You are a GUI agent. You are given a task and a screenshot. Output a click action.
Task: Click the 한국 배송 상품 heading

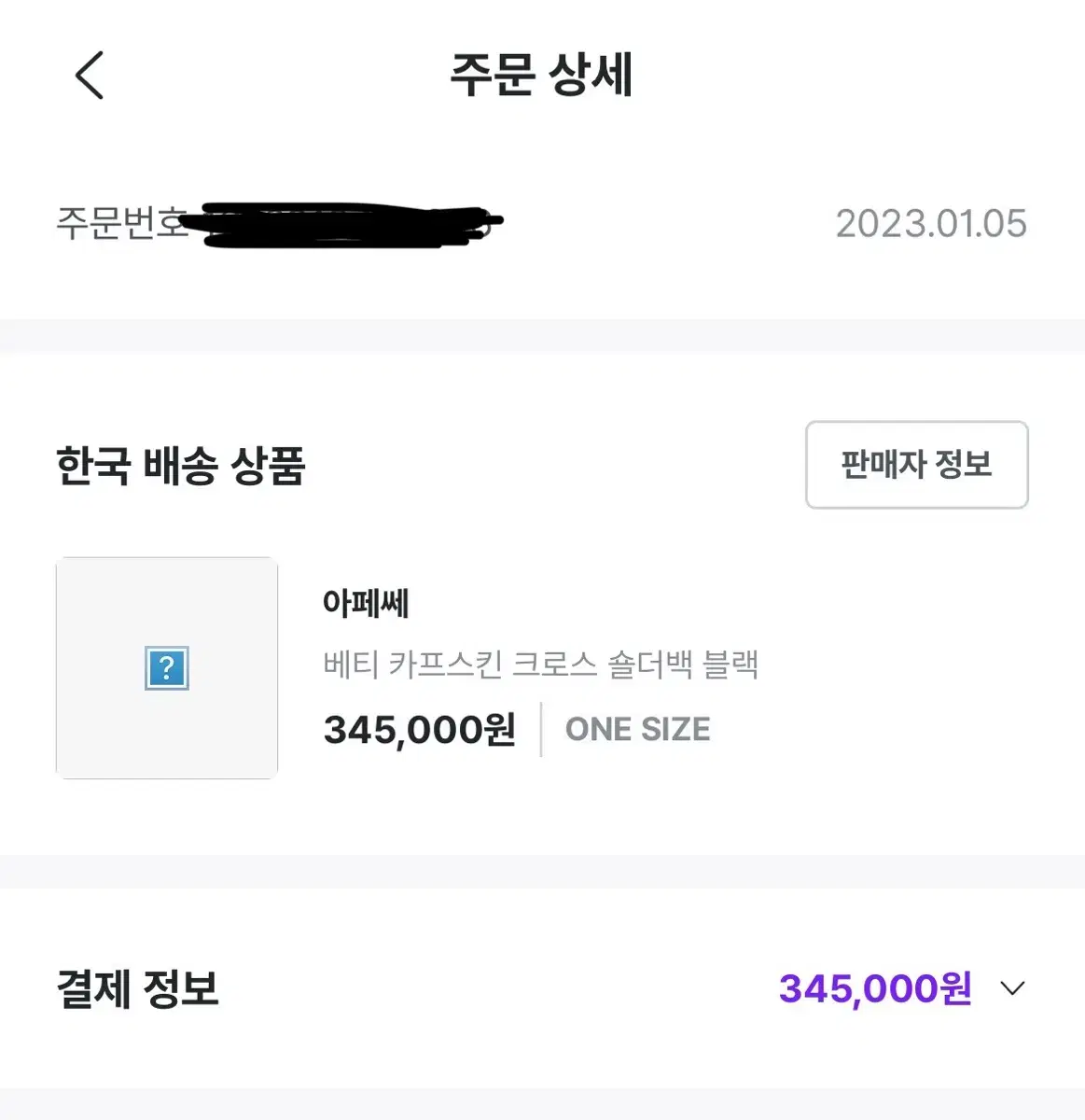tap(181, 466)
